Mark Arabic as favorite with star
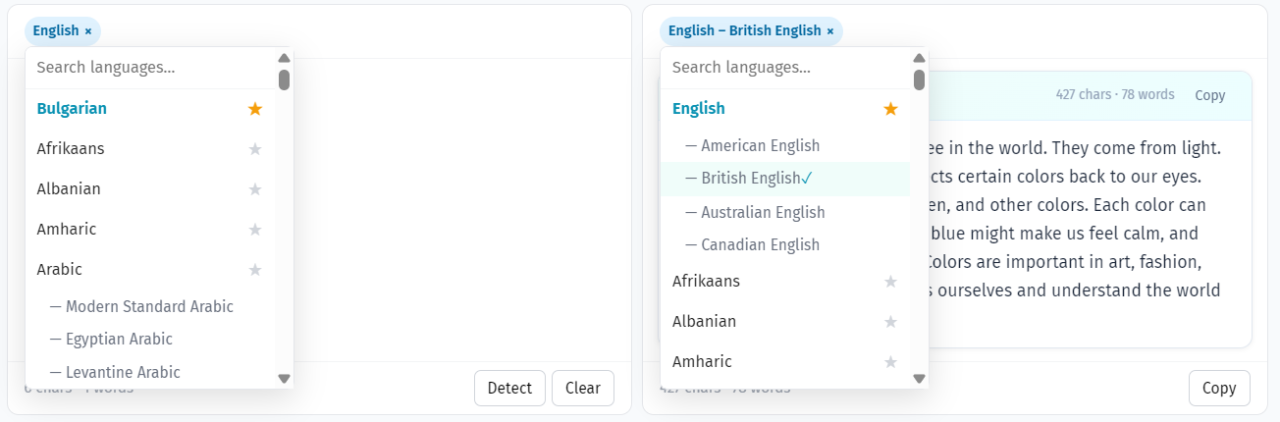The width and height of the screenshot is (1280, 422). (255, 270)
